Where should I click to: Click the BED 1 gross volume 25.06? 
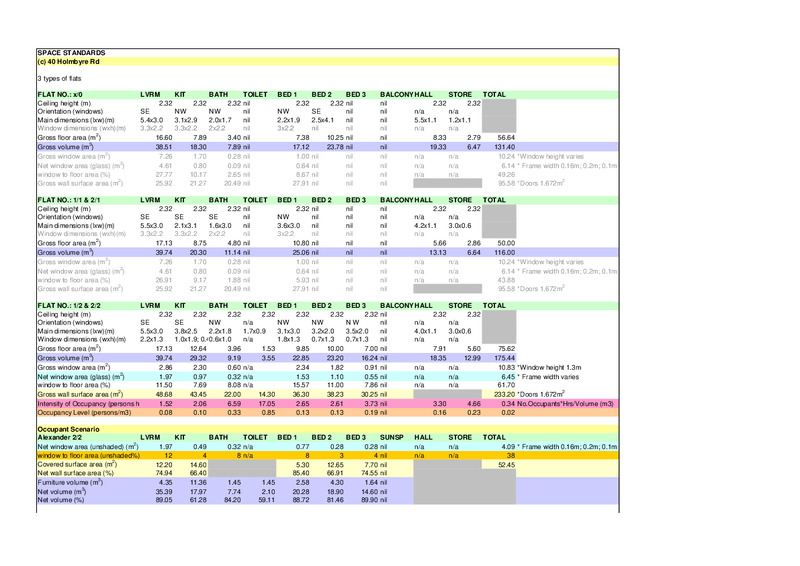click(301, 253)
